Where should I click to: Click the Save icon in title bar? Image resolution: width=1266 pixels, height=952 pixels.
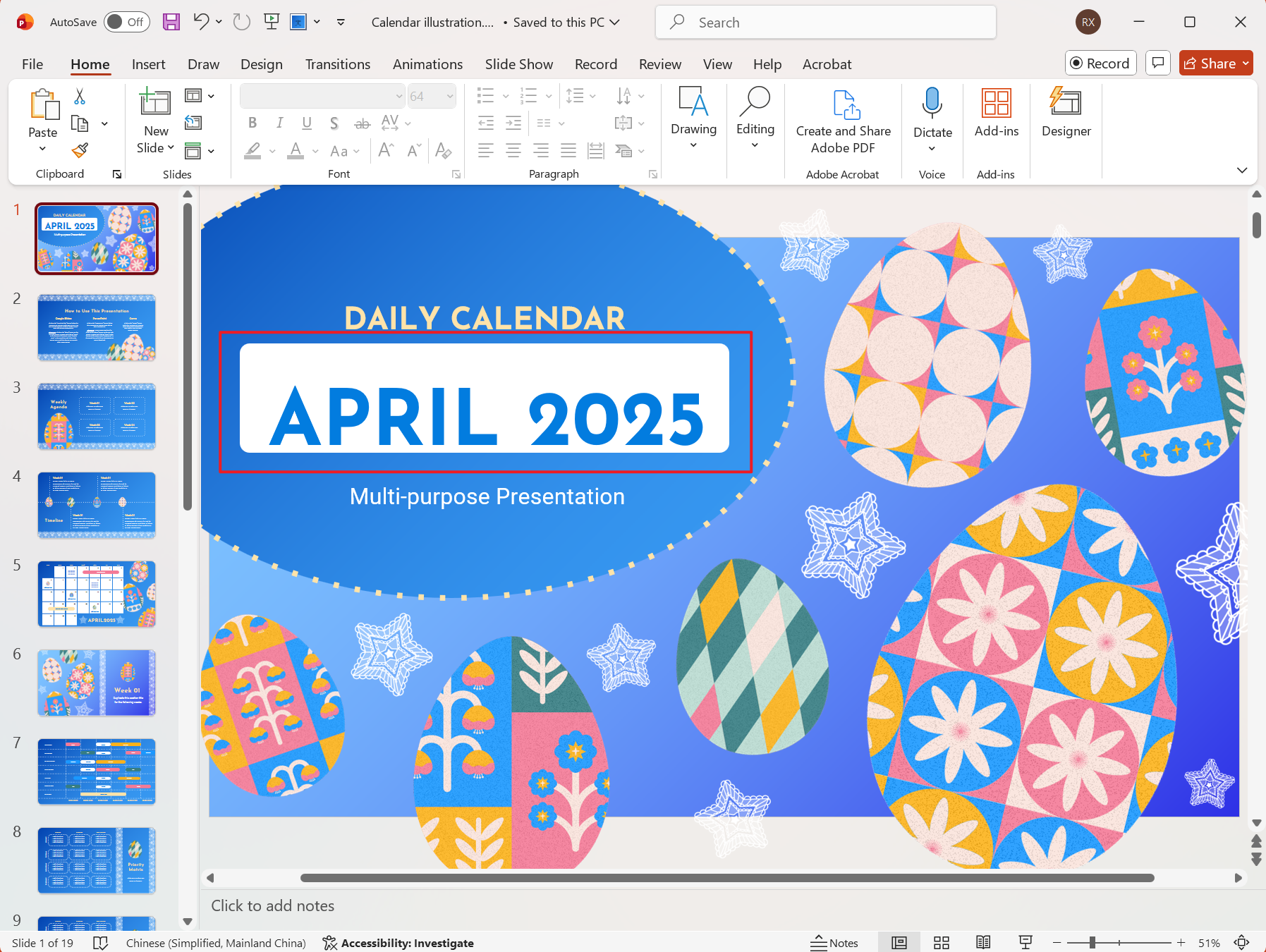click(171, 22)
